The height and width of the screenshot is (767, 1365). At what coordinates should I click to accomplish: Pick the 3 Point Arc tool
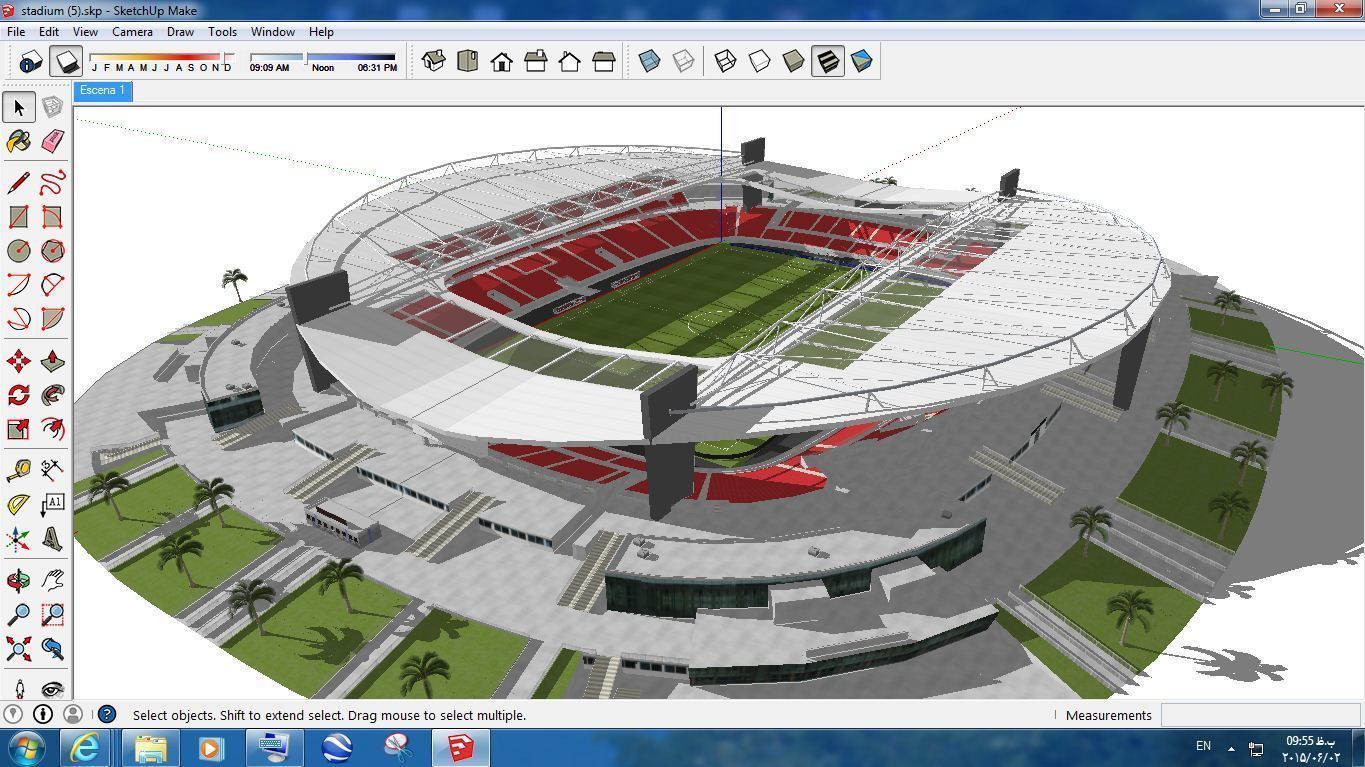(19, 319)
